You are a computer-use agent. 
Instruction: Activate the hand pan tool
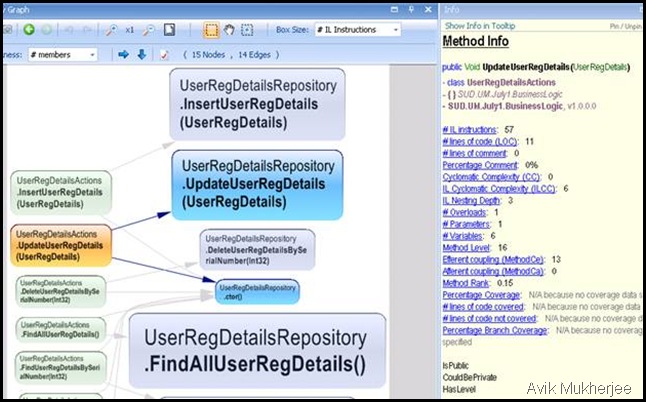coord(229,30)
